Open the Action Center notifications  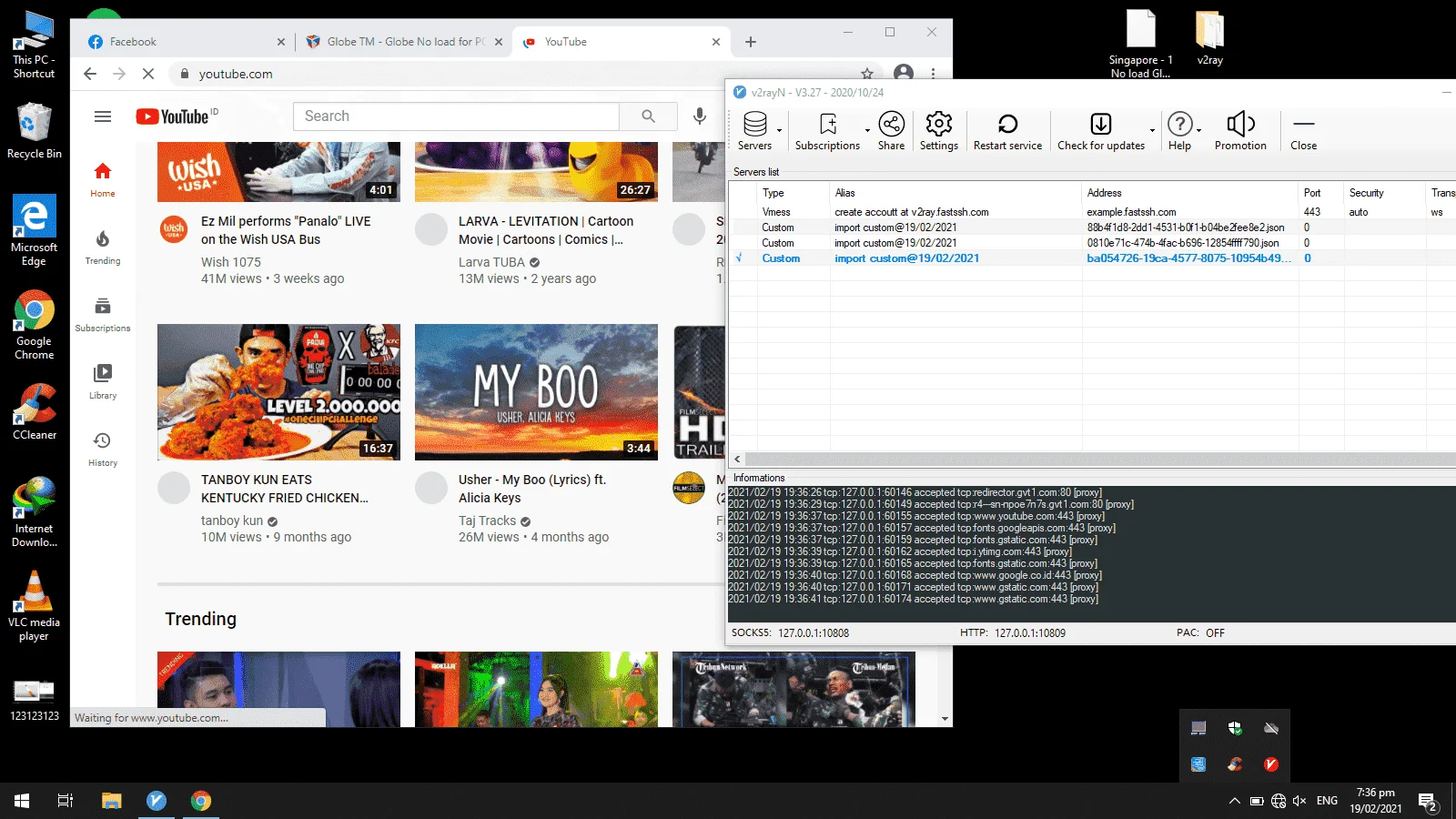click(1428, 801)
